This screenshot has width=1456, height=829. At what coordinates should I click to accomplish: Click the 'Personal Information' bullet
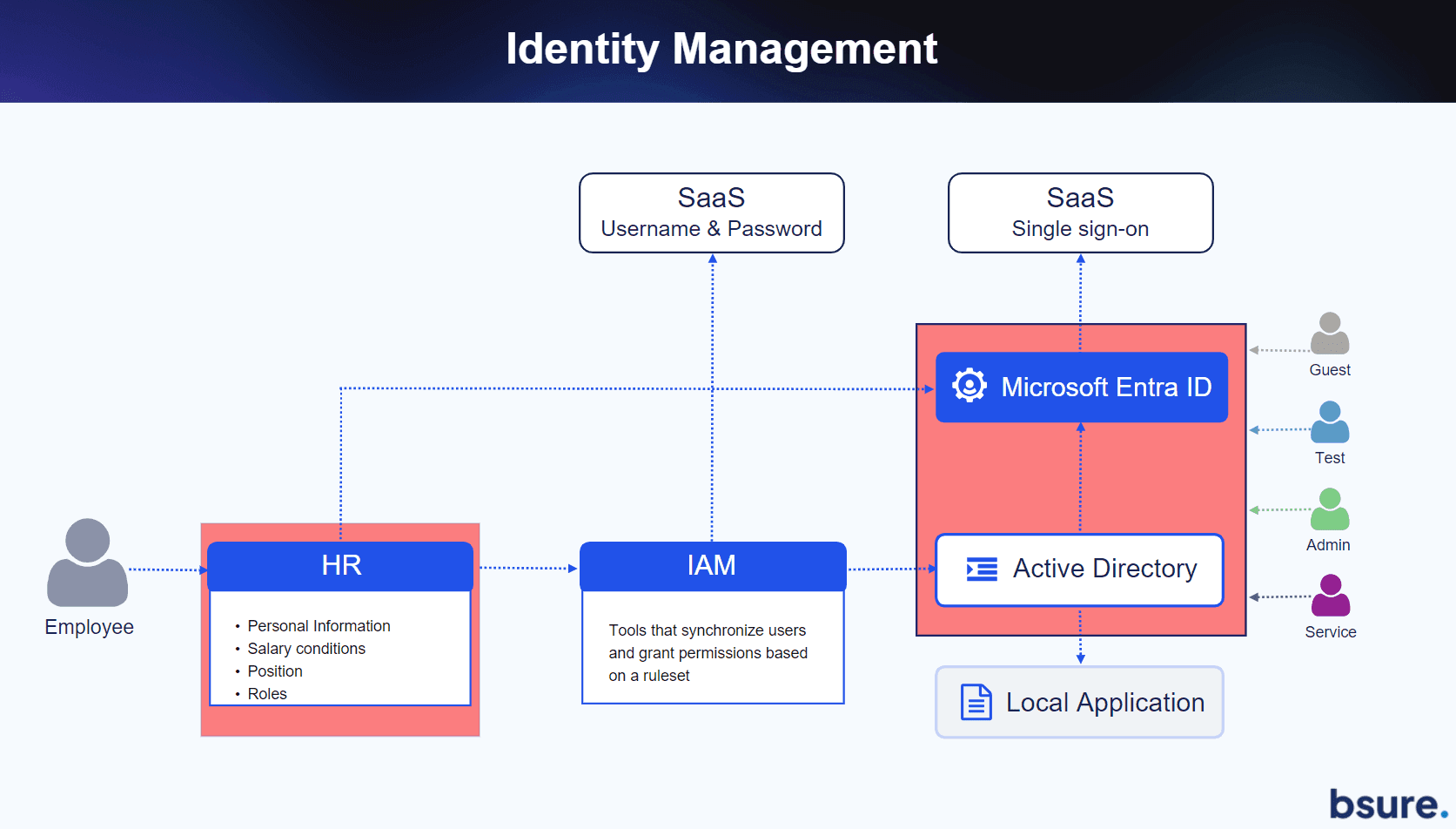319,626
